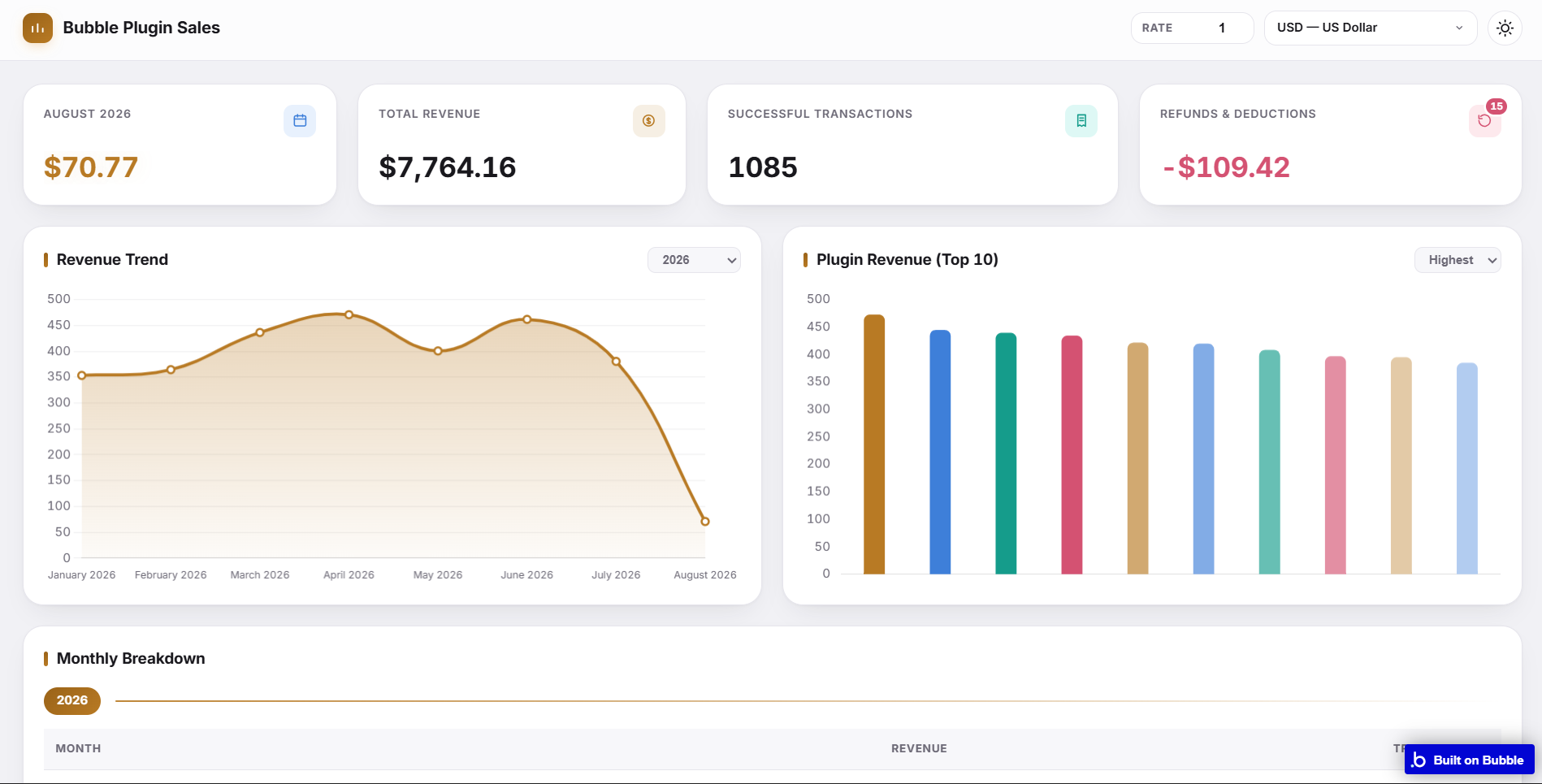Click the April 2026 data point on trend line
Screen dimensions: 1542x784
point(349,314)
